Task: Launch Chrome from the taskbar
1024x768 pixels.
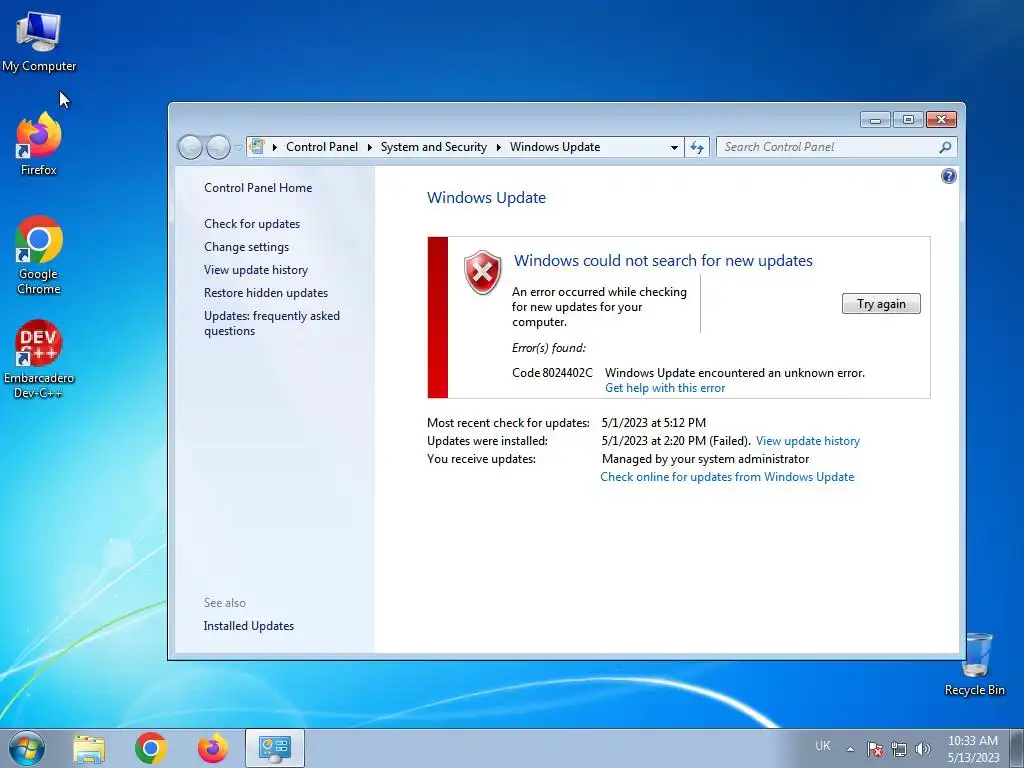Action: point(151,748)
